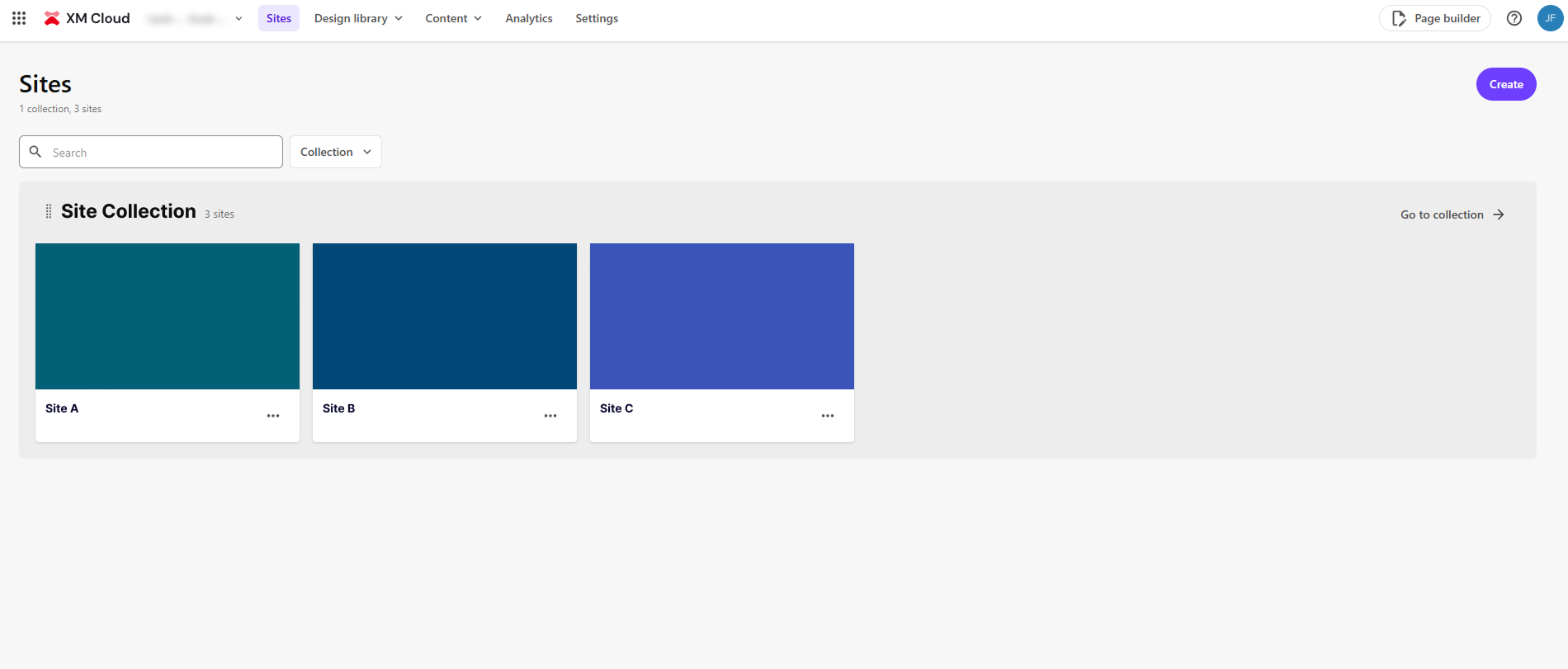Expand the Content menu
Screen dimensions: 1568x669
coord(453,18)
